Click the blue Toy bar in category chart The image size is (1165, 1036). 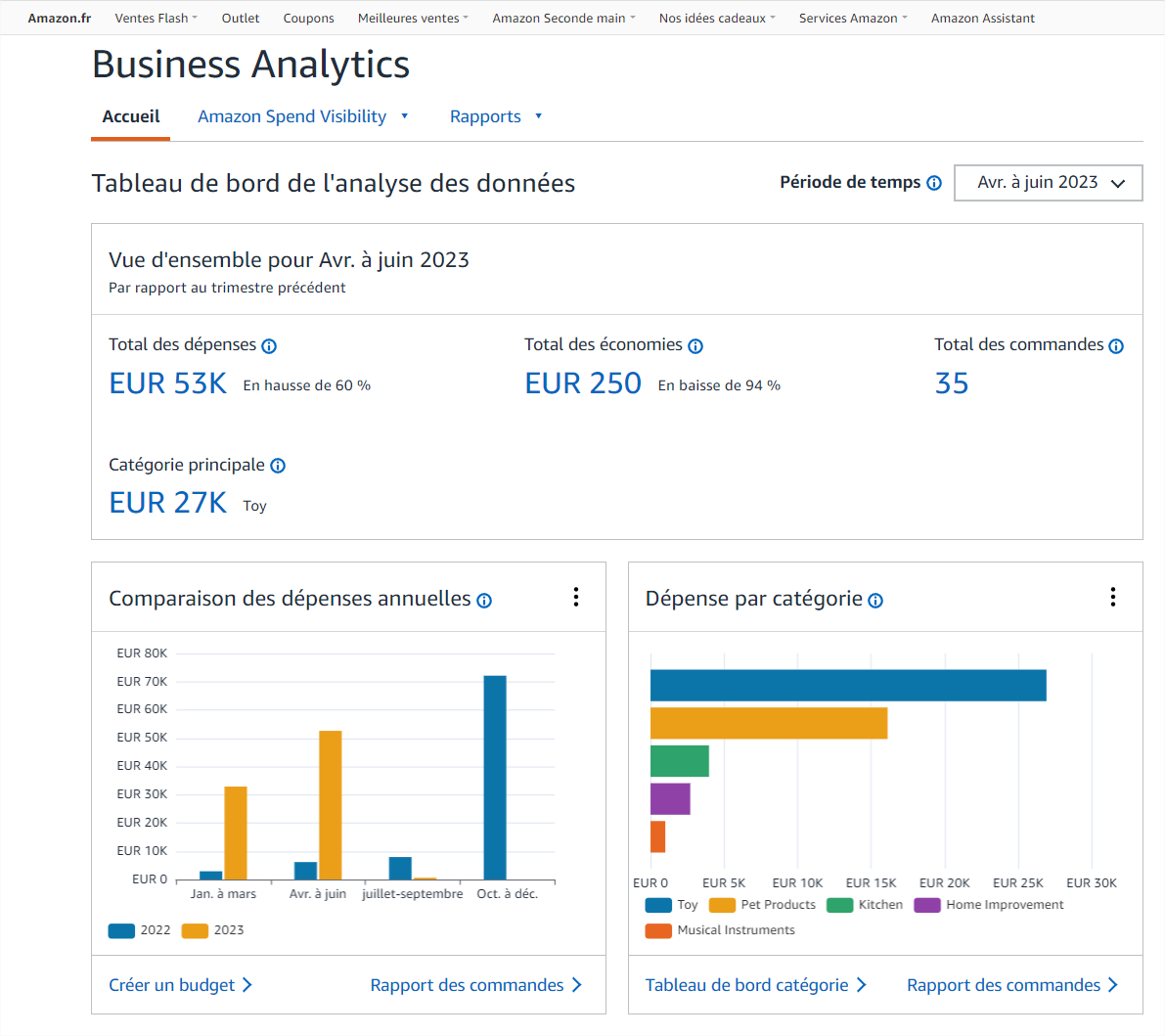[848, 686]
